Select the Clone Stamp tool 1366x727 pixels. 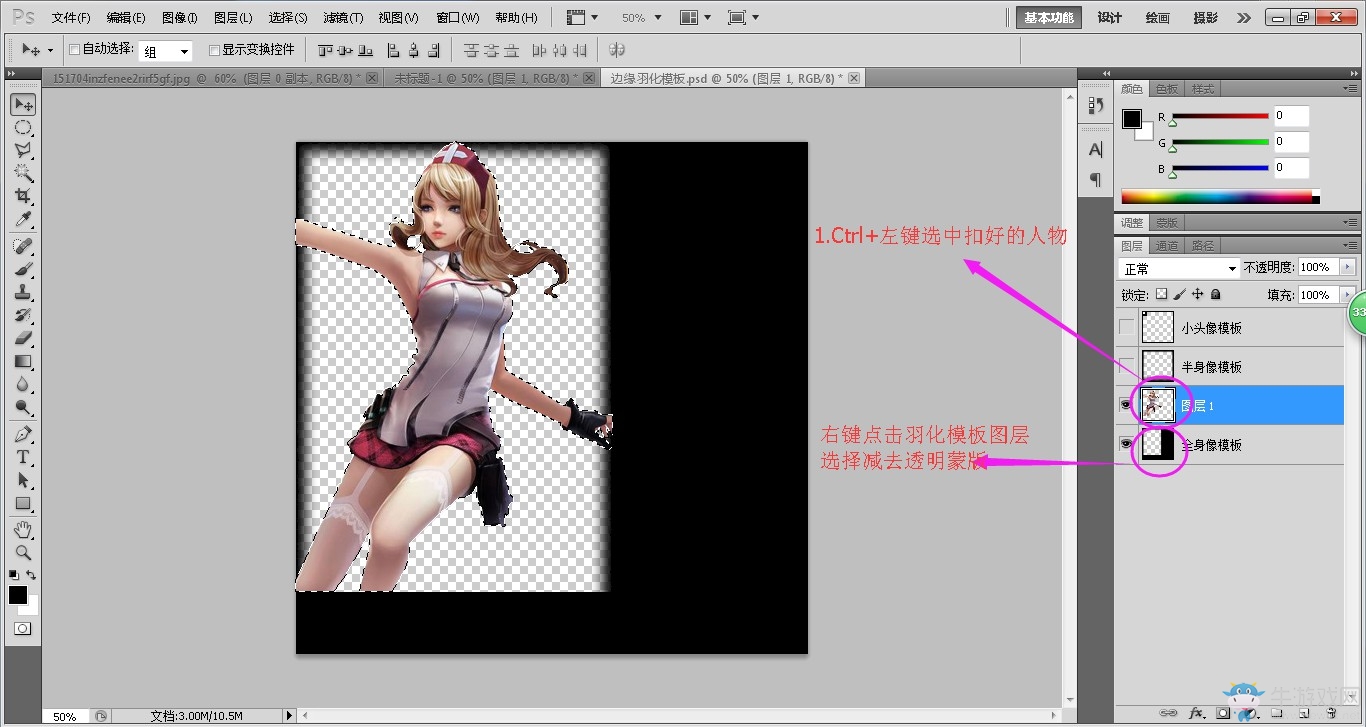click(x=22, y=292)
